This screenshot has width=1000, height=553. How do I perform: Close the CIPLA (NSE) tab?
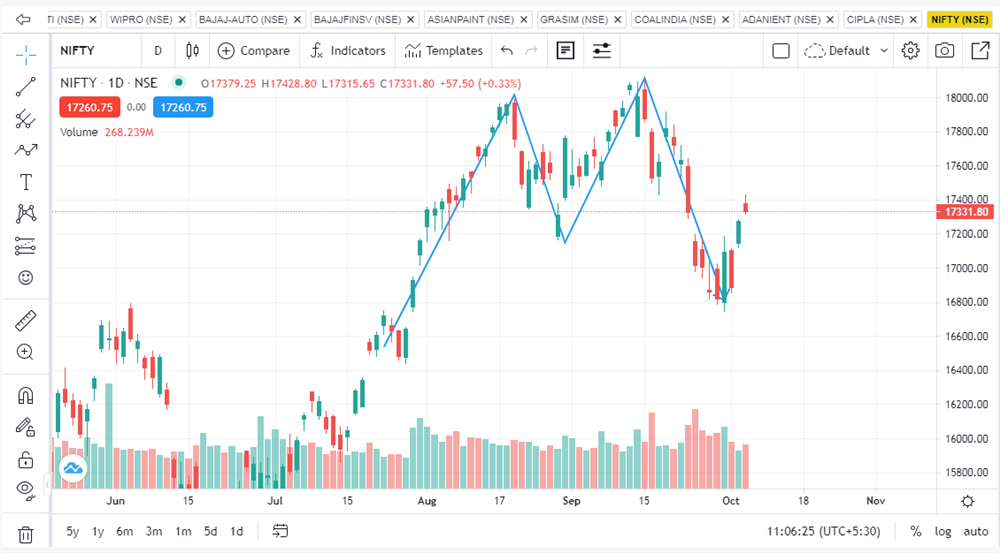(913, 20)
